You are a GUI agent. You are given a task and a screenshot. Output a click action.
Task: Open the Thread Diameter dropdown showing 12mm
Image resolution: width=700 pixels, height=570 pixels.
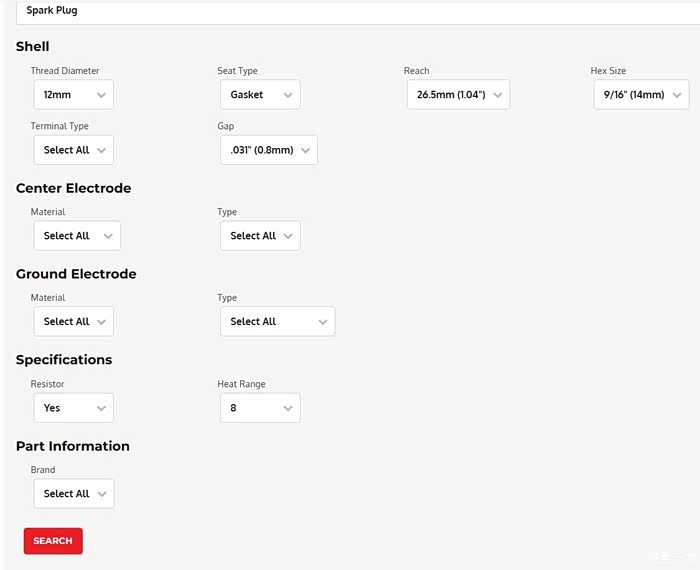tap(73, 95)
